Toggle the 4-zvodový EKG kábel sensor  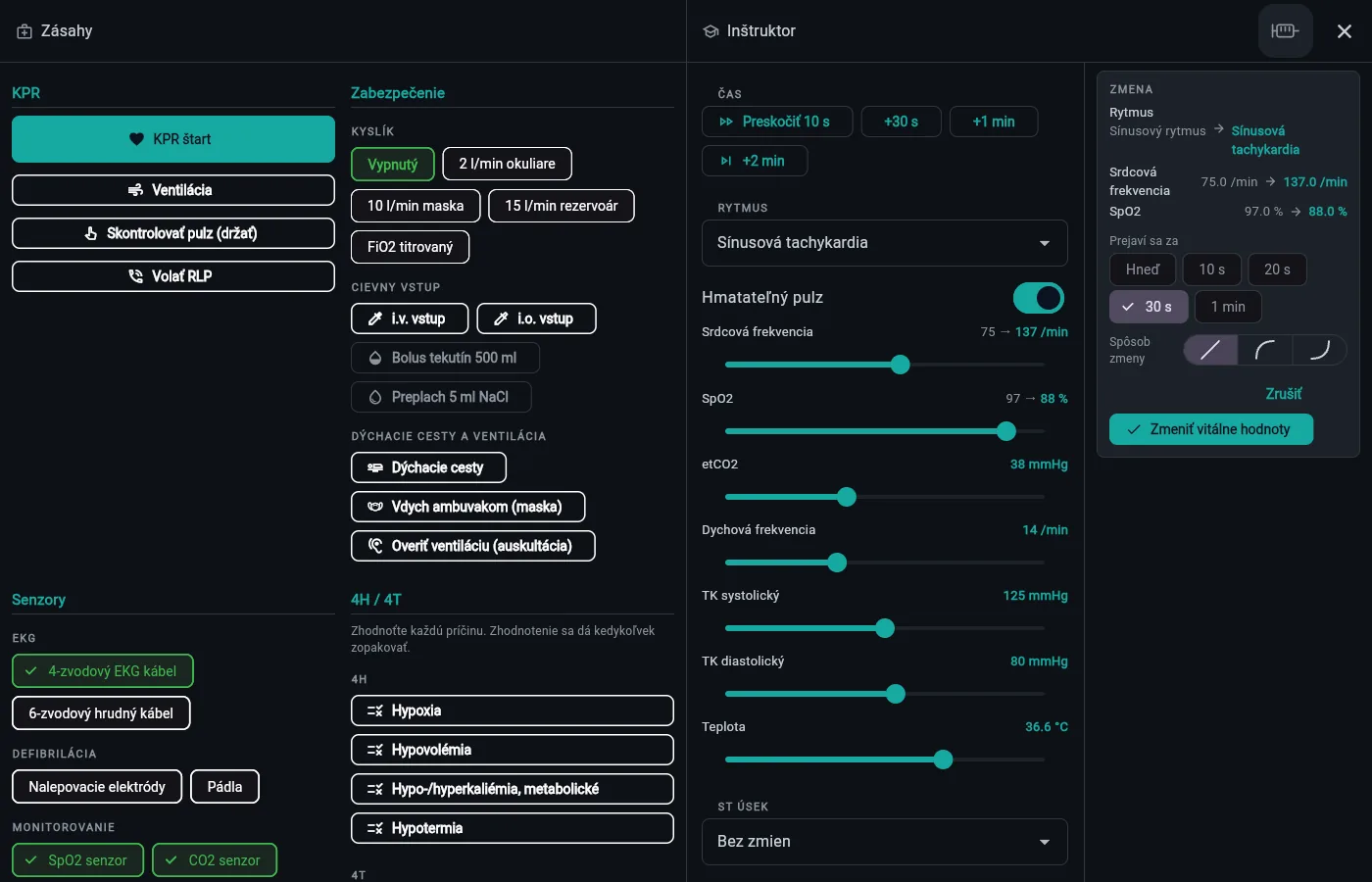point(103,671)
